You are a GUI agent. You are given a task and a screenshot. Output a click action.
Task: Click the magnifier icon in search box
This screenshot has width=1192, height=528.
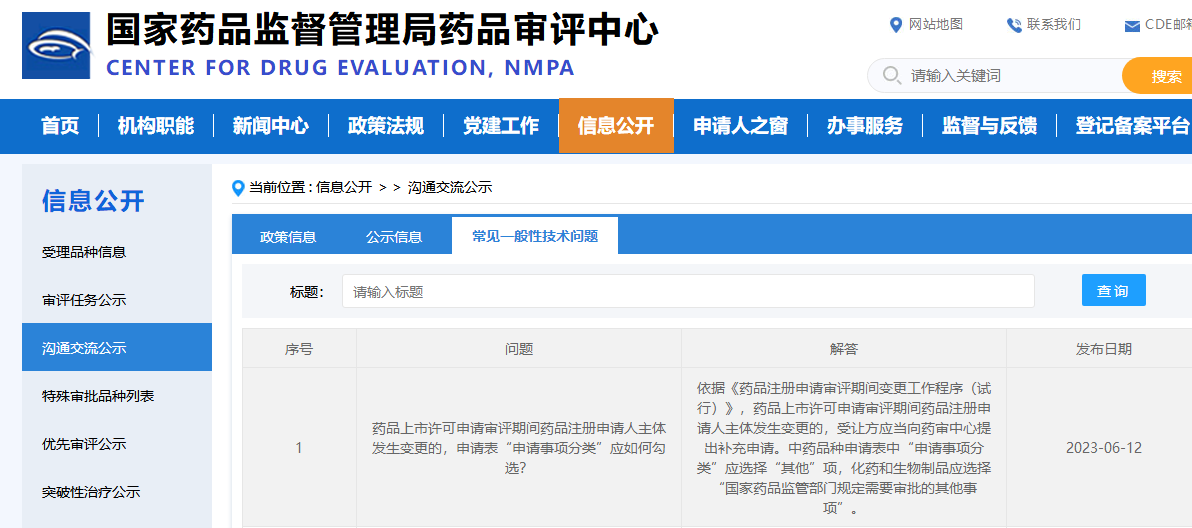coord(889,76)
